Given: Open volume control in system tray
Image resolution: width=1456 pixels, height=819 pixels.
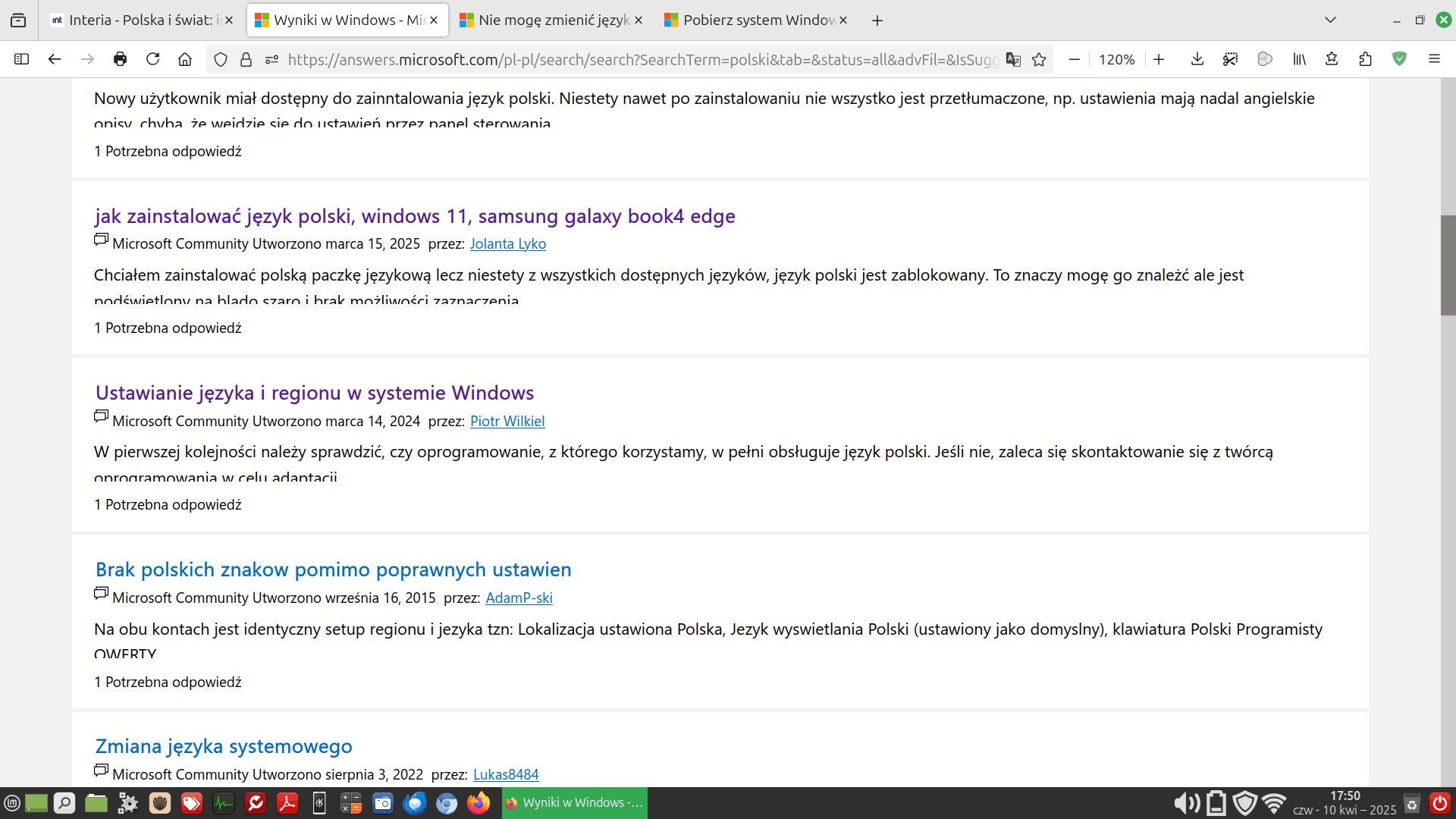Looking at the screenshot, I should [x=1187, y=803].
